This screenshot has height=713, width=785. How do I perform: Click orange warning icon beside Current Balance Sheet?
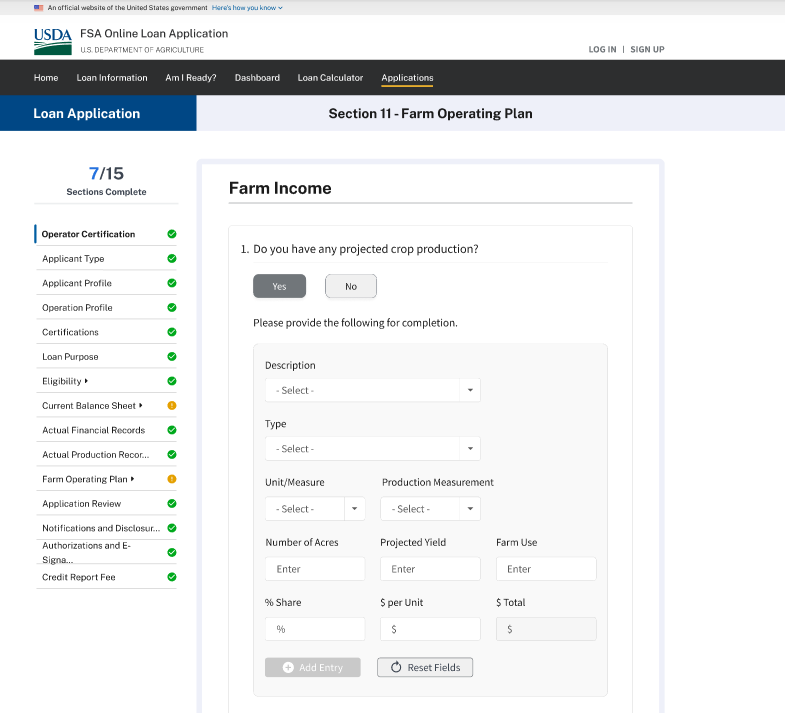[x=172, y=406]
